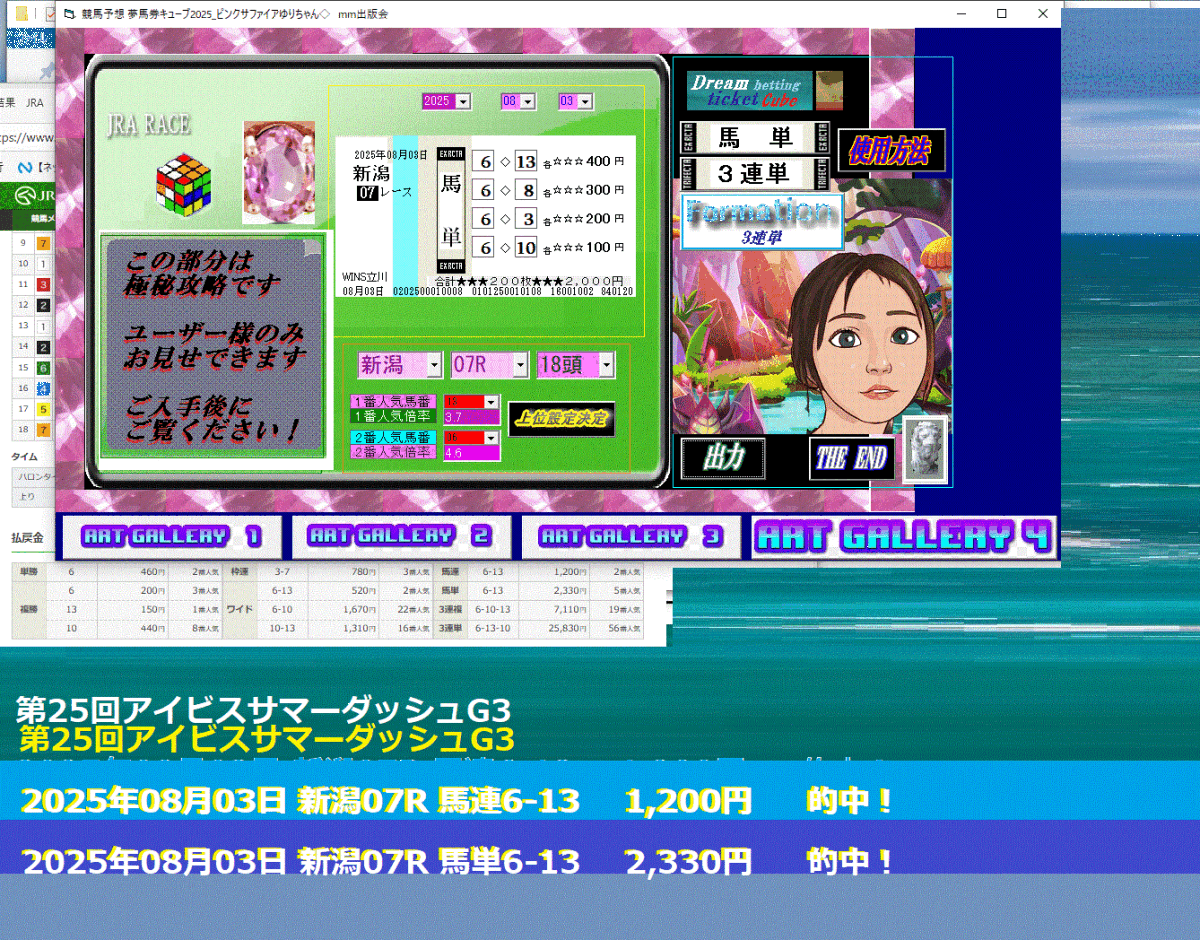Open the year 2025 dropdown
Image resolution: width=1200 pixels, height=940 pixels.
click(463, 101)
